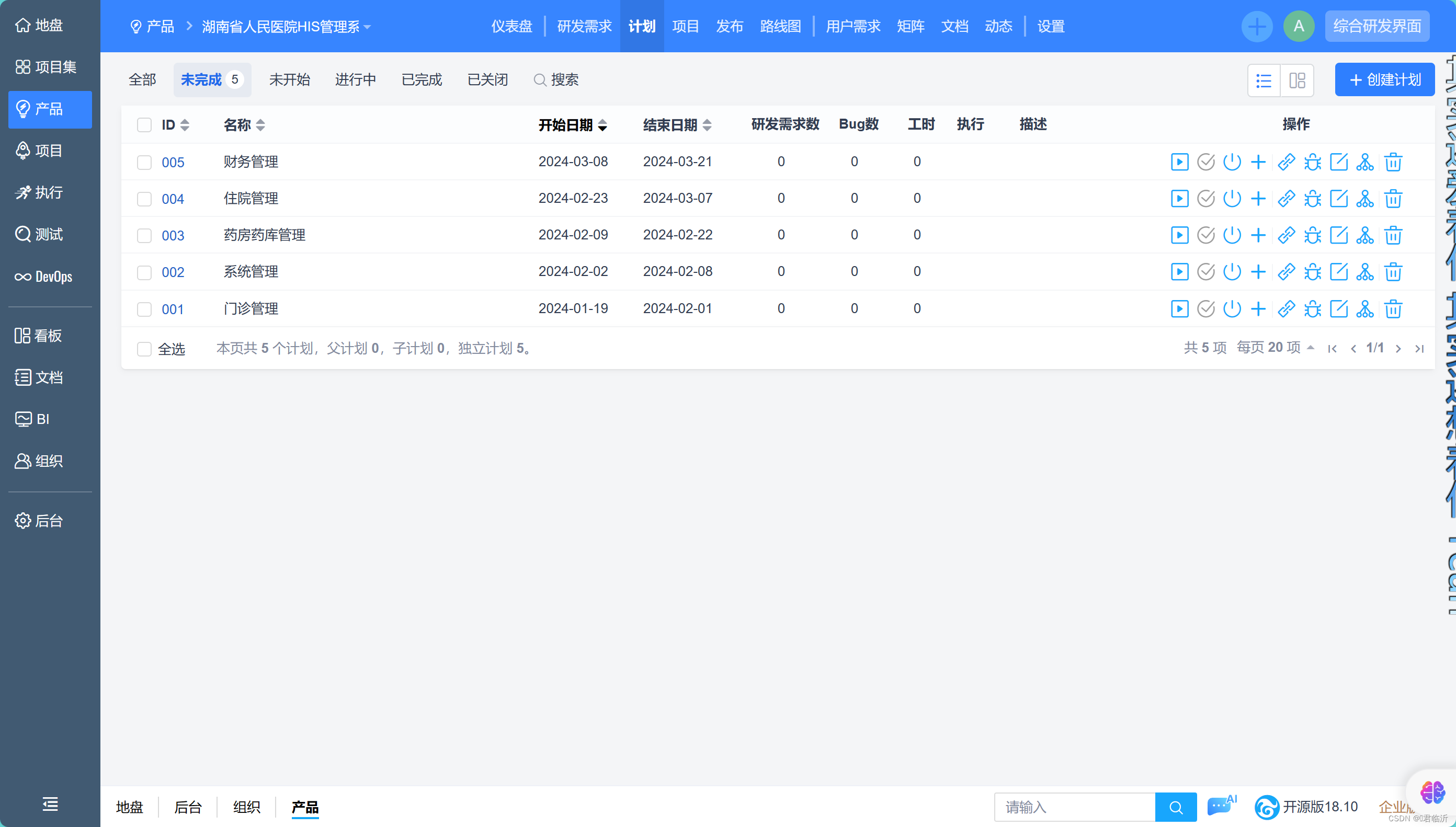Open the 研发需求 tab in top navigation

[584, 27]
